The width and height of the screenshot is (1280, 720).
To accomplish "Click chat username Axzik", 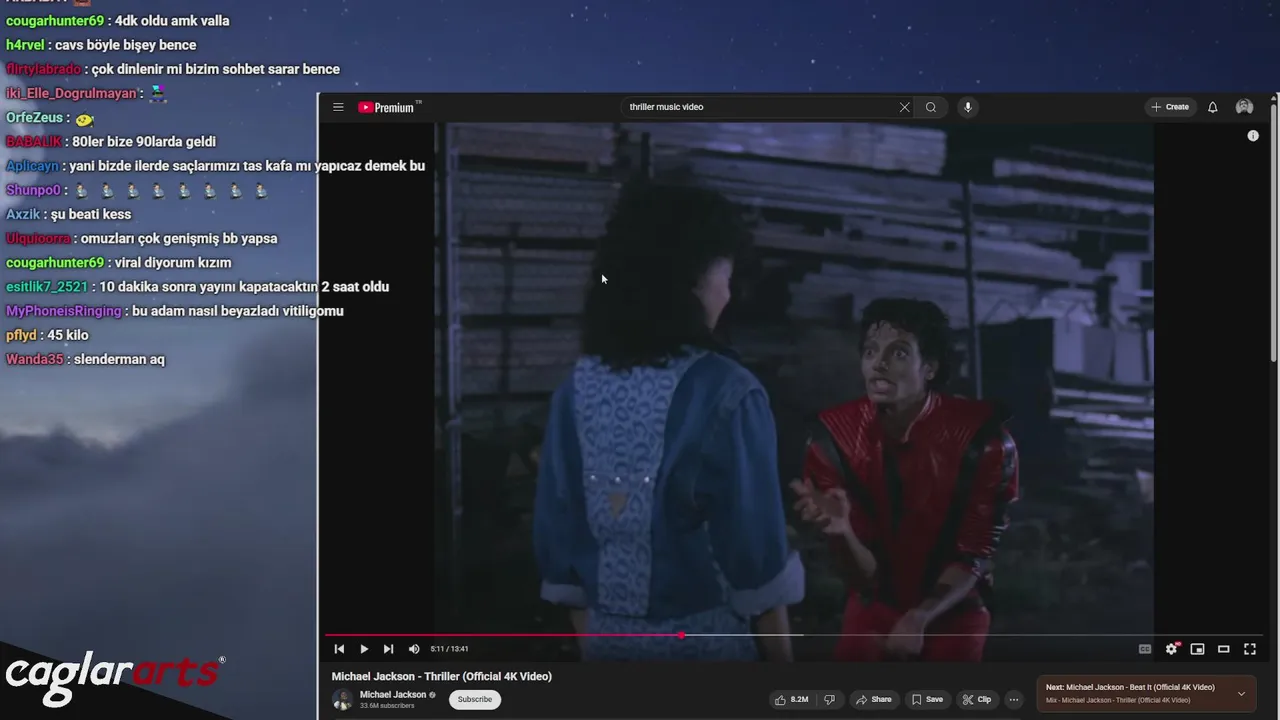I will [x=23, y=214].
